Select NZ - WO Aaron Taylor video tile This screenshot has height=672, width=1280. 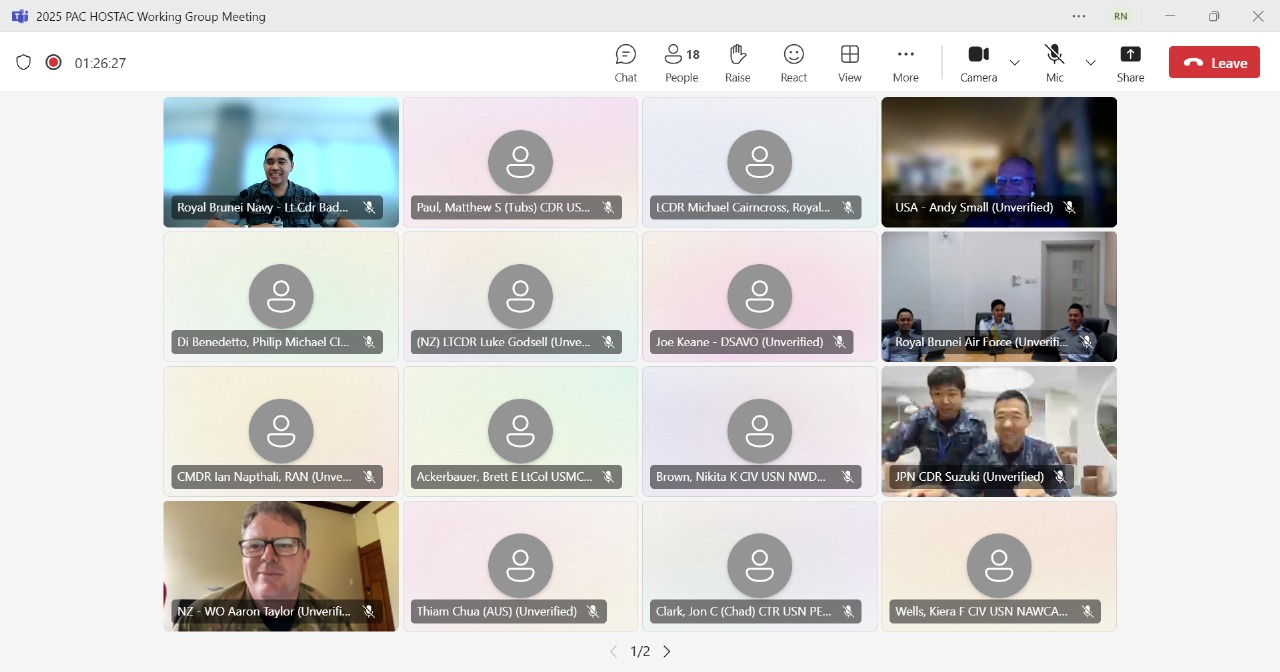coord(281,566)
